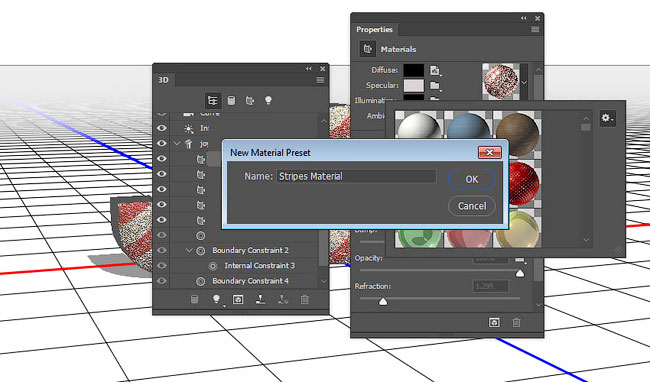Open the Properties panel flyout menu
Image resolution: width=650 pixels, height=382 pixels.
point(535,29)
